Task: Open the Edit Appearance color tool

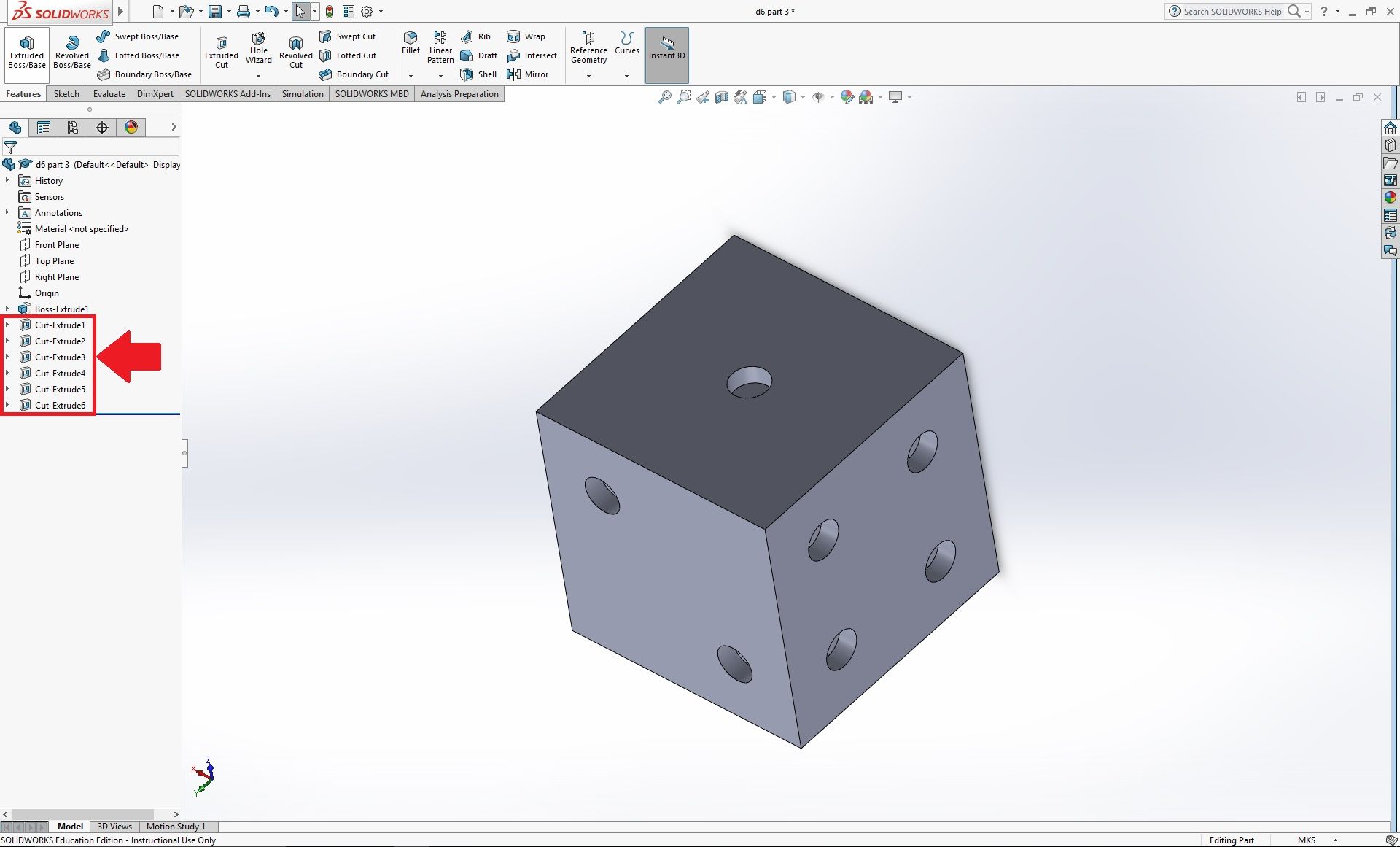Action: (847, 96)
